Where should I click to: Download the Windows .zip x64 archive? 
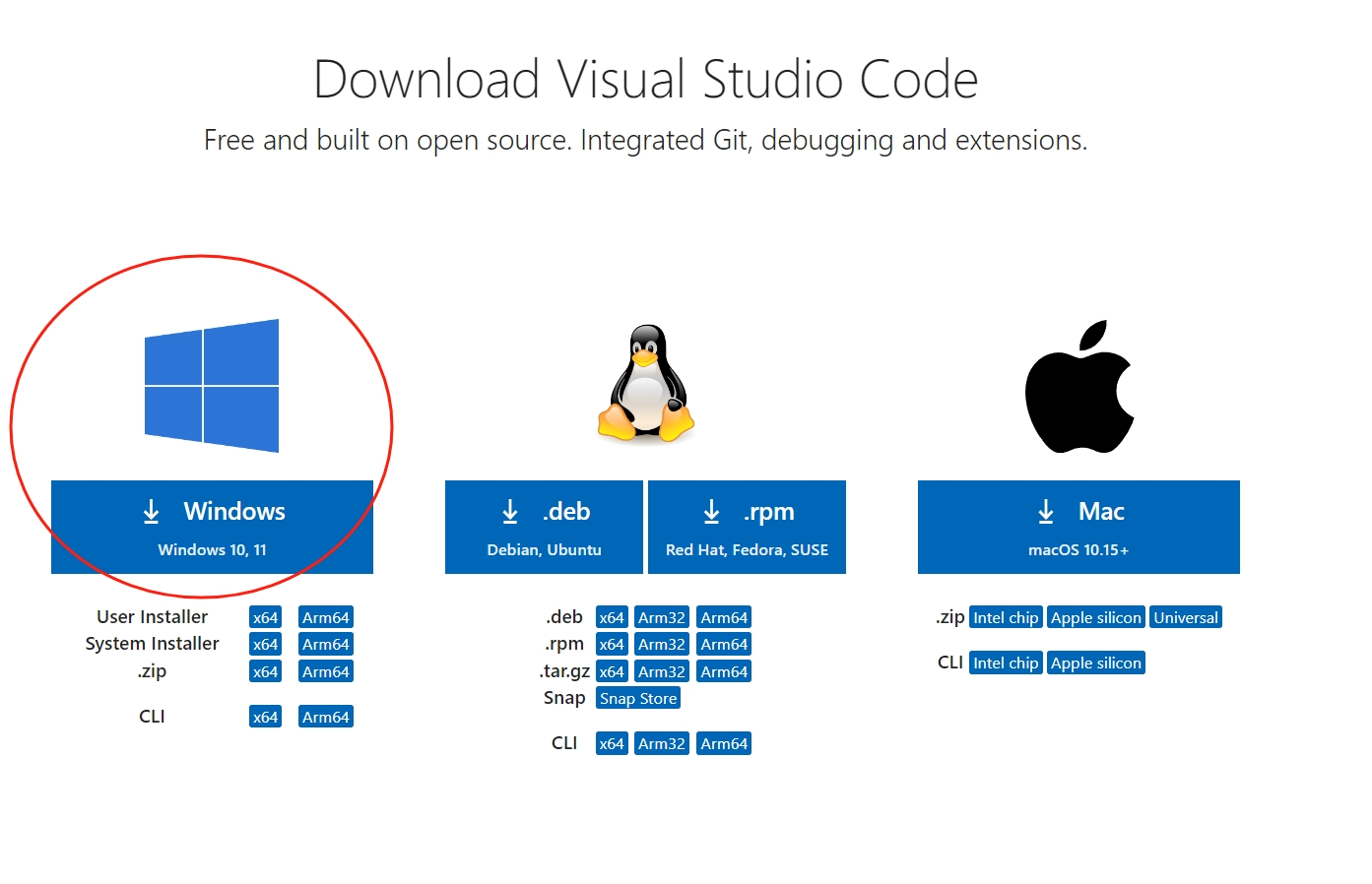265,671
